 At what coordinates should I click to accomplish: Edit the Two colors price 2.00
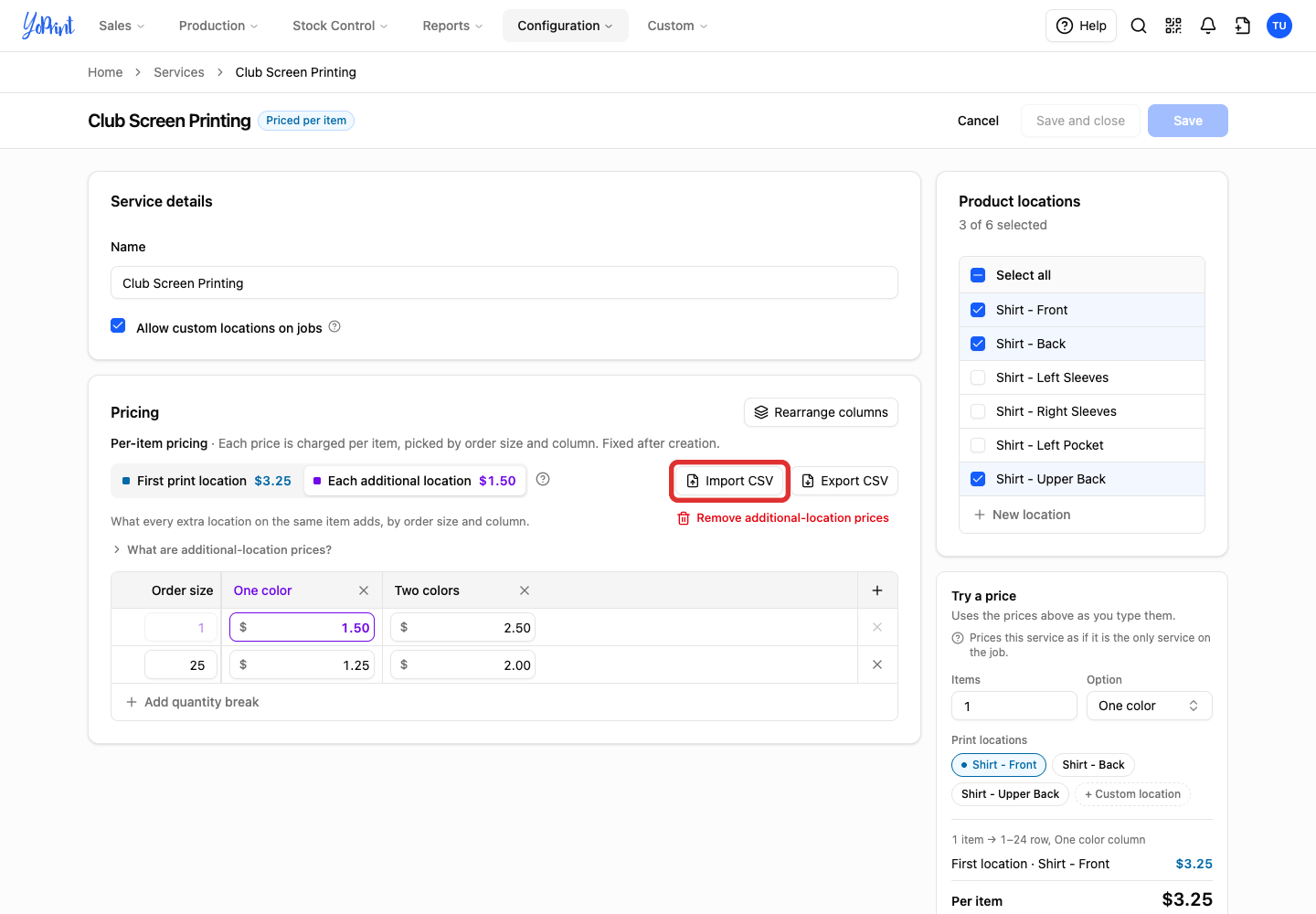pyautogui.click(x=462, y=664)
